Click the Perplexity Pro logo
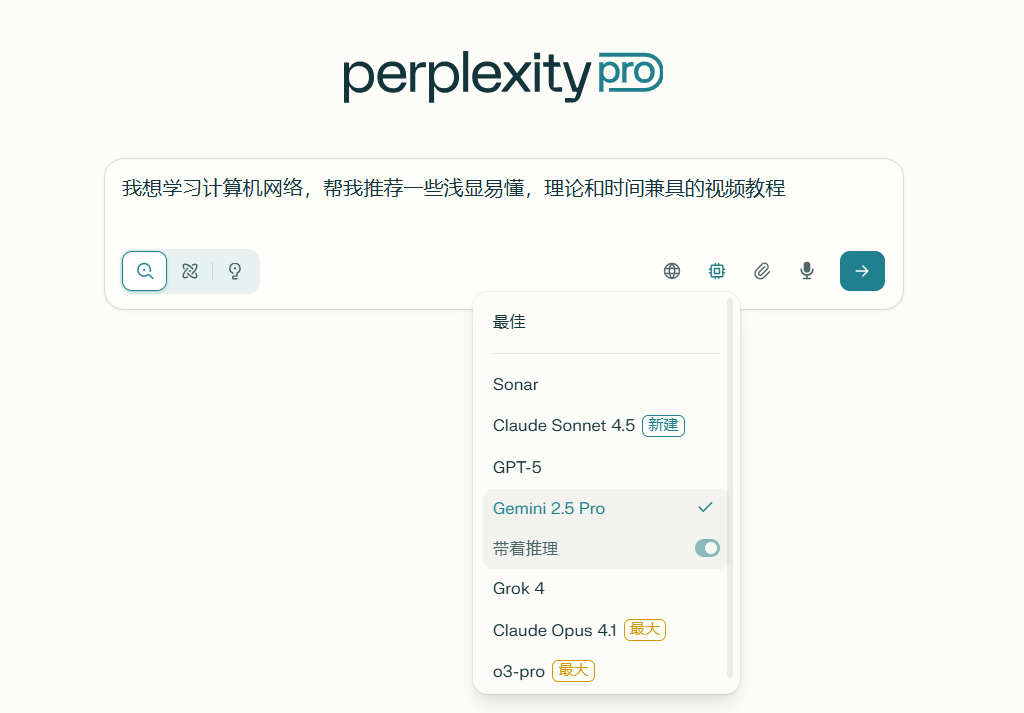Image resolution: width=1024 pixels, height=713 pixels. [503, 76]
